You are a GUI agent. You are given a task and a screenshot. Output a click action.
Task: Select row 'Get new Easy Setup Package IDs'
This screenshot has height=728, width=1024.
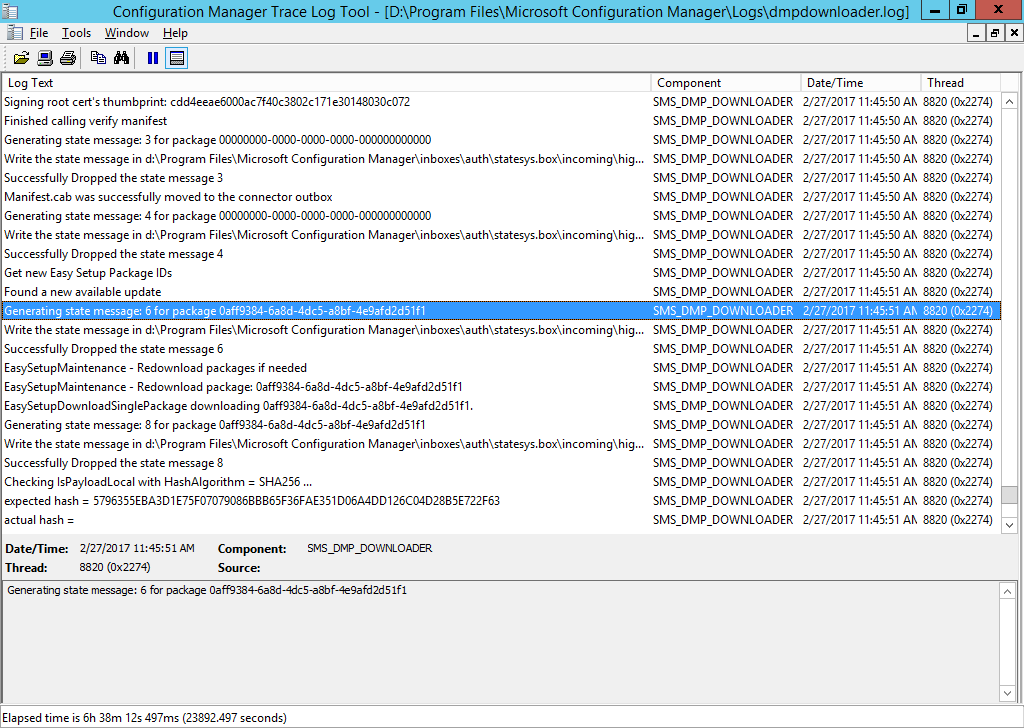click(x=501, y=273)
